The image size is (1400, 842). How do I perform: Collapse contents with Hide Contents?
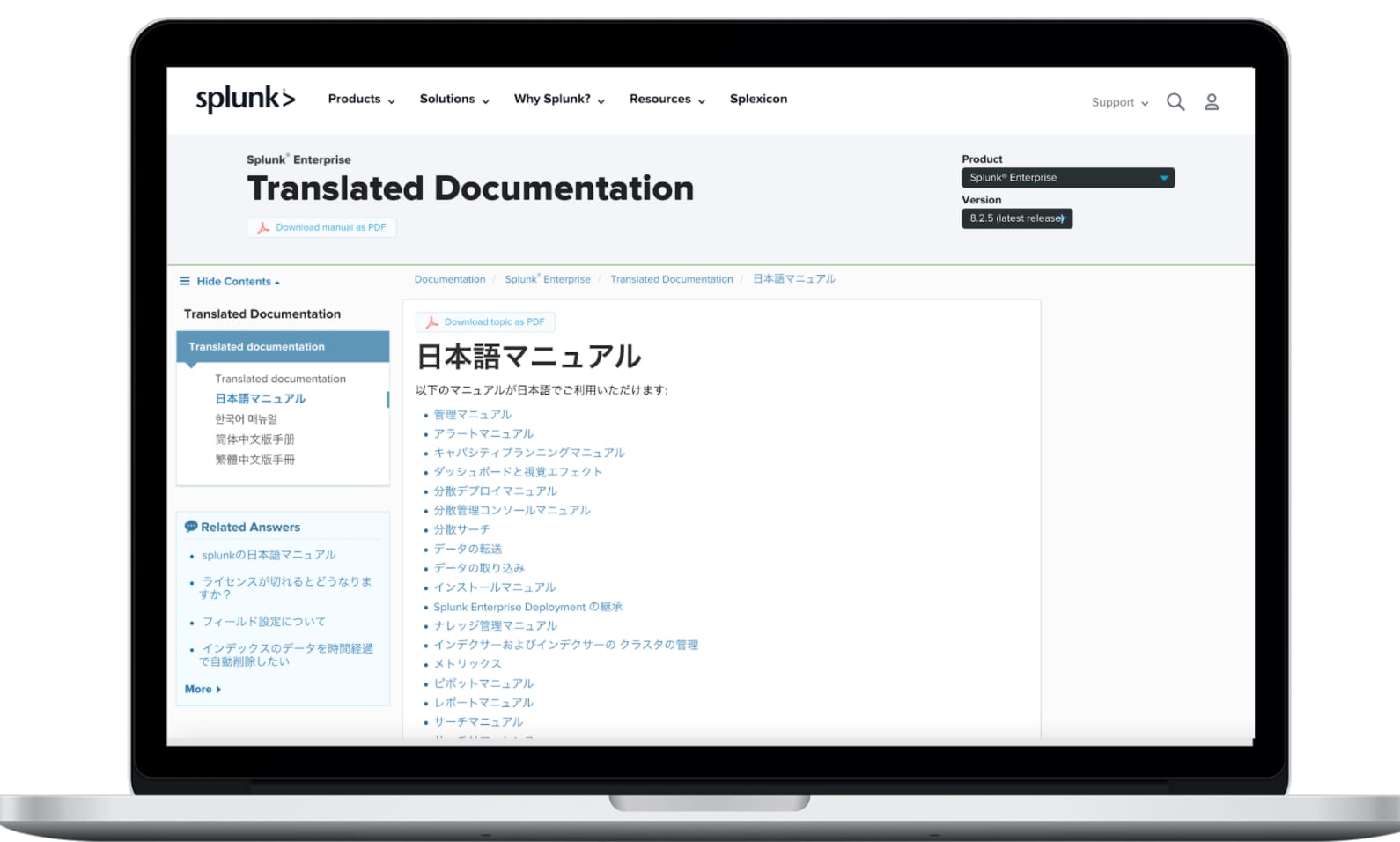pyautogui.click(x=230, y=282)
